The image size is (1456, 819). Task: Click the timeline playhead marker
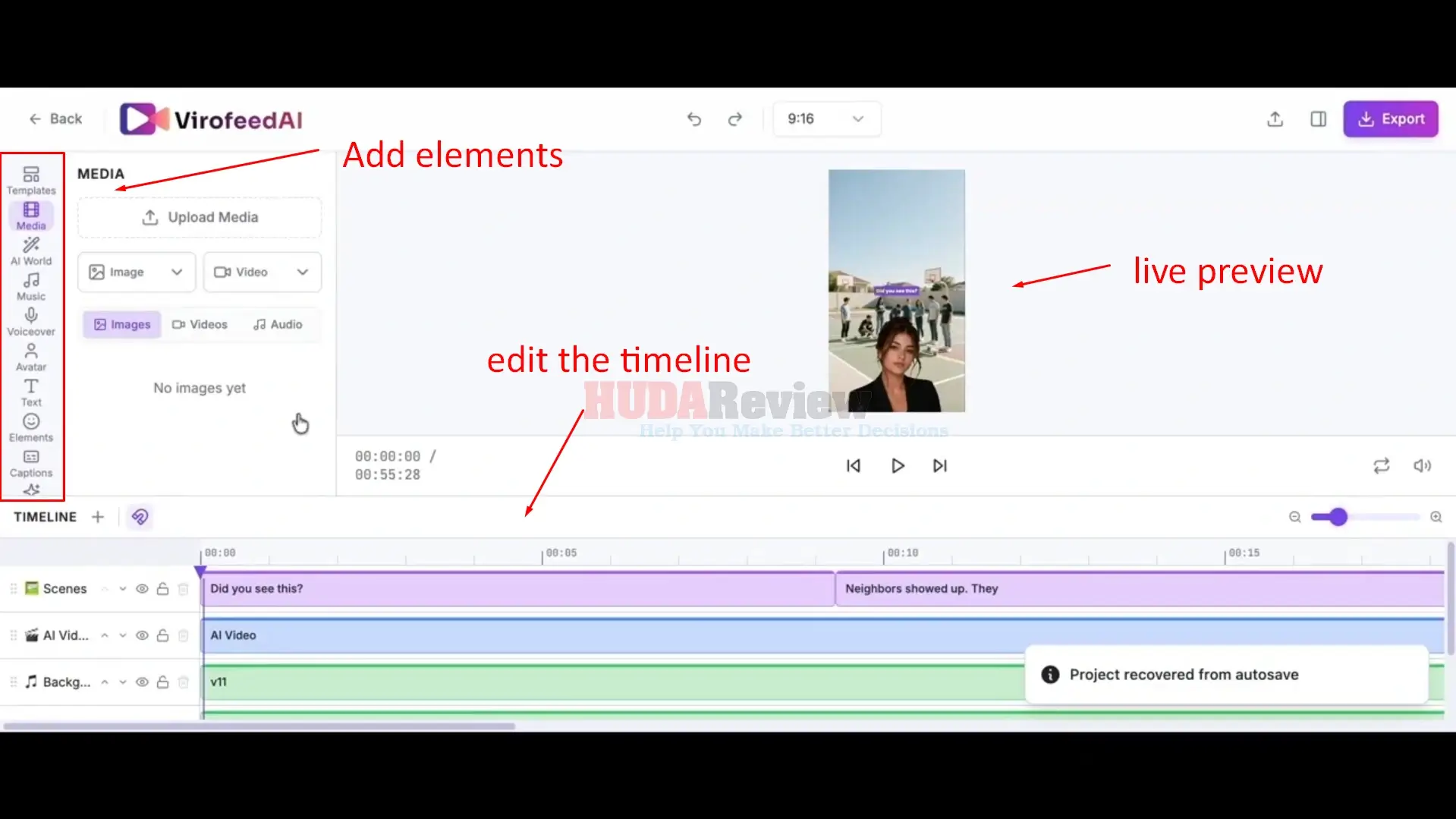coord(200,571)
